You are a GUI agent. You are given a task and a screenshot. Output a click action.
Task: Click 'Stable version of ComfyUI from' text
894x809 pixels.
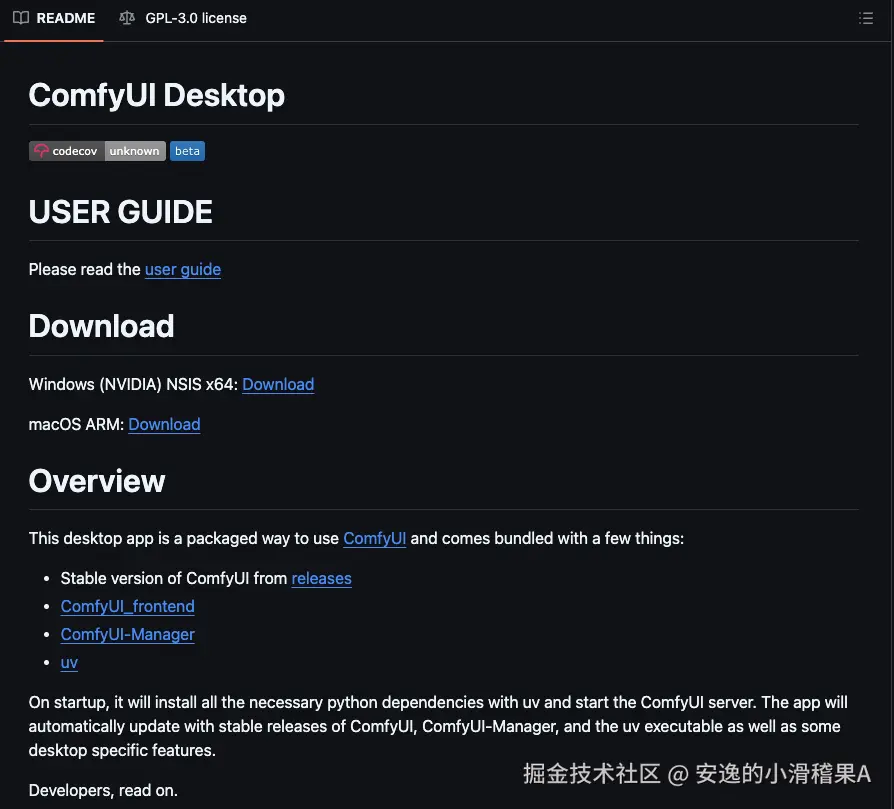point(174,578)
